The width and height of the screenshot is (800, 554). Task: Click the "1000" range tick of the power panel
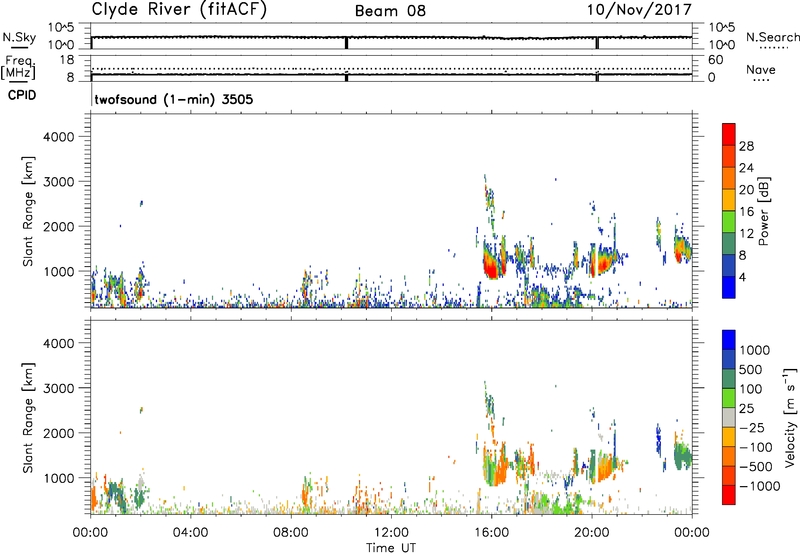pos(58,271)
